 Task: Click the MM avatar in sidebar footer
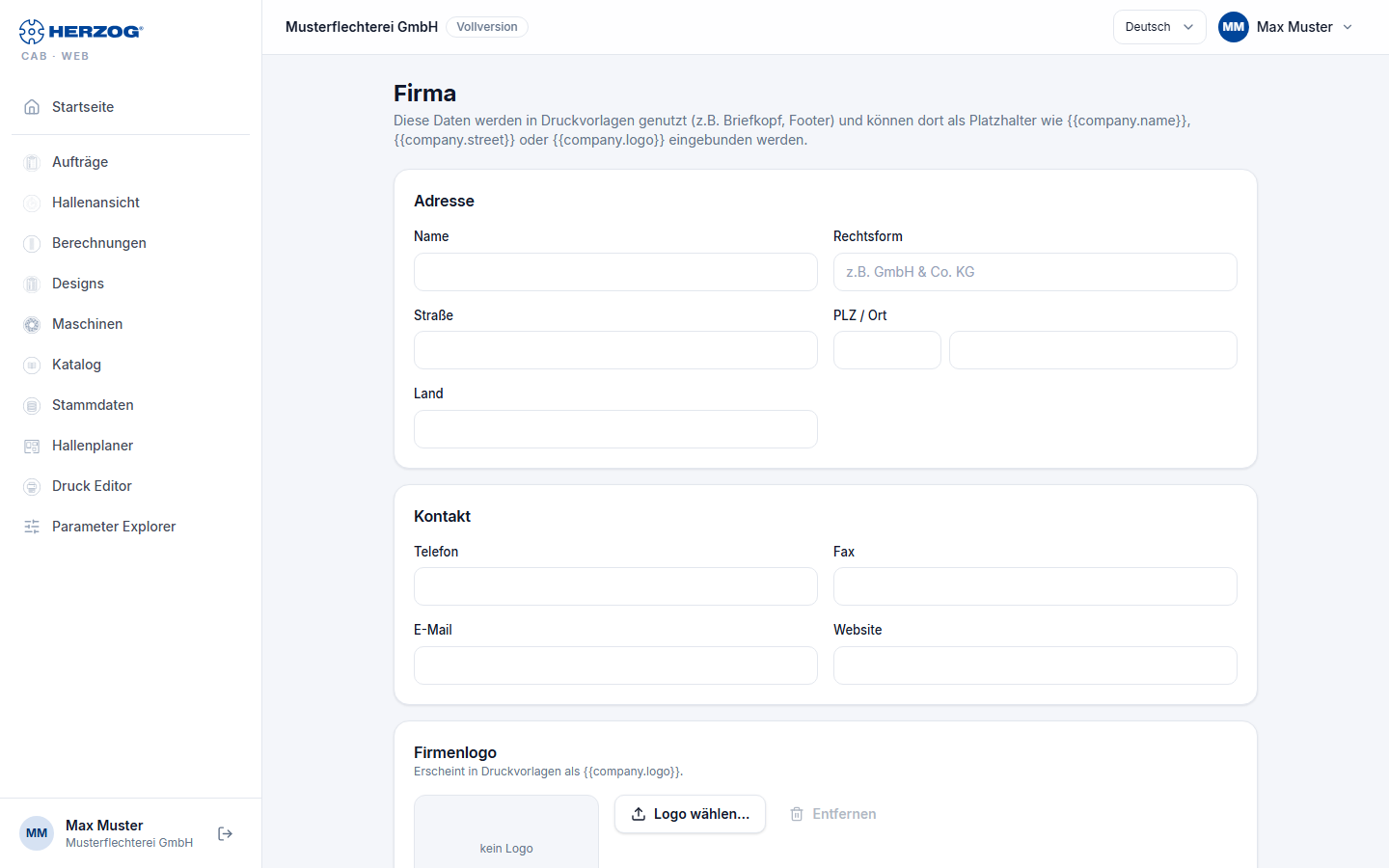tap(37, 833)
